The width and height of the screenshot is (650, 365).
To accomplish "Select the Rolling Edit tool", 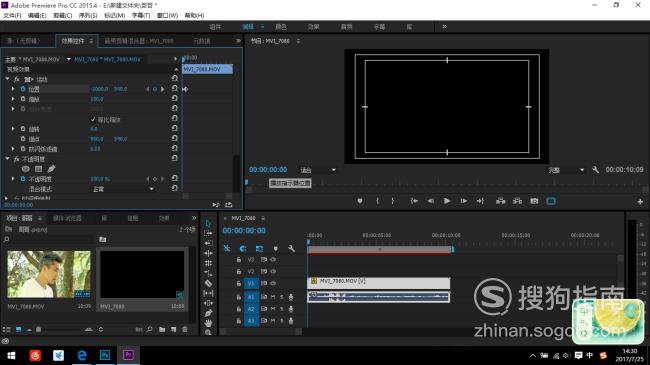I will [208, 253].
